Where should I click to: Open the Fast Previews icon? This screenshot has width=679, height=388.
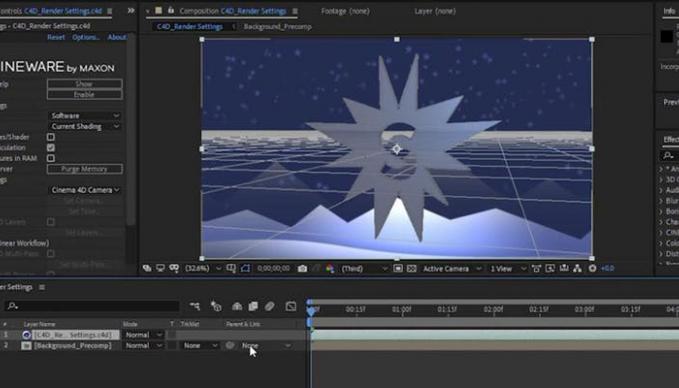point(550,268)
